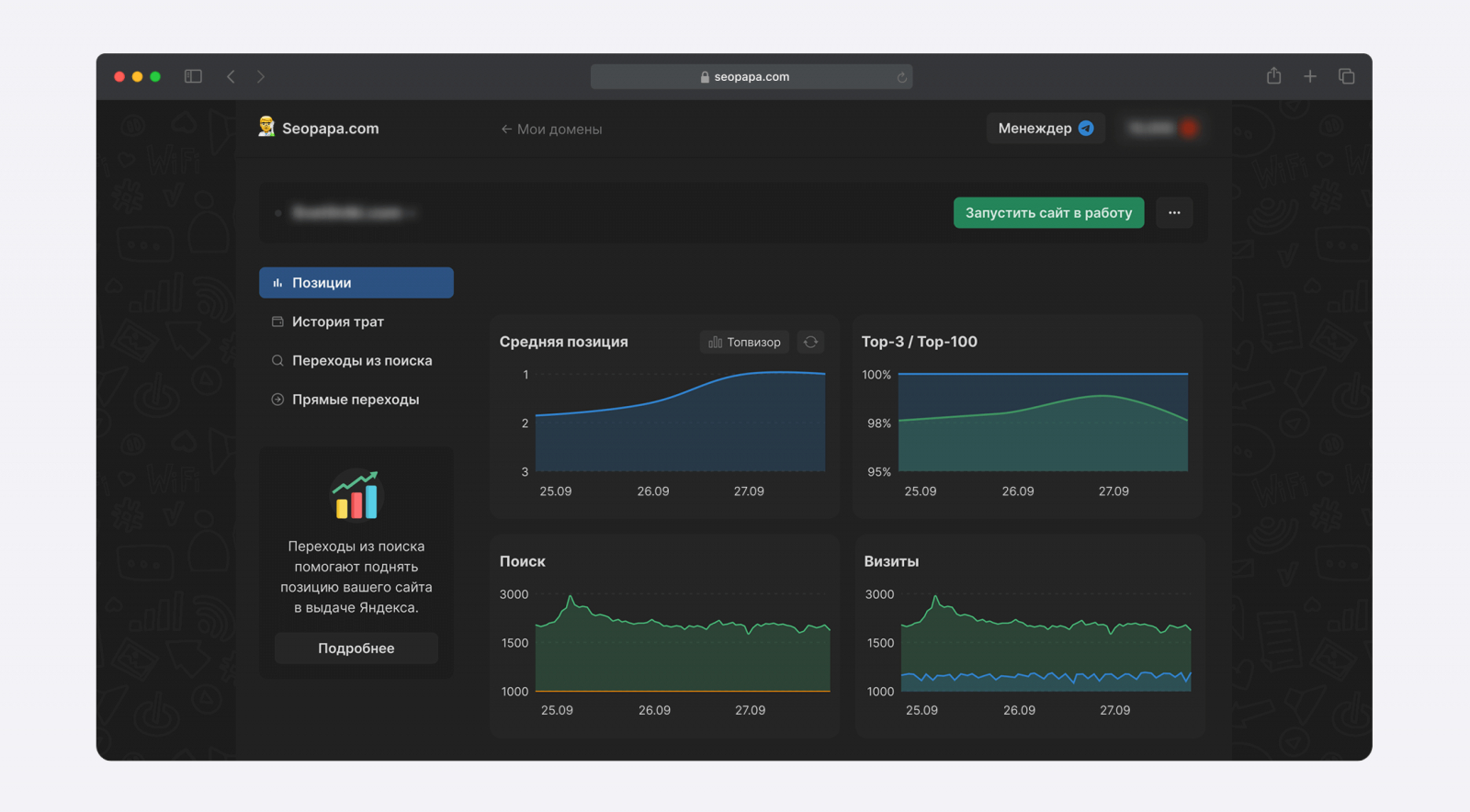
Task: Go back with Safari's back arrow
Action: (x=231, y=76)
